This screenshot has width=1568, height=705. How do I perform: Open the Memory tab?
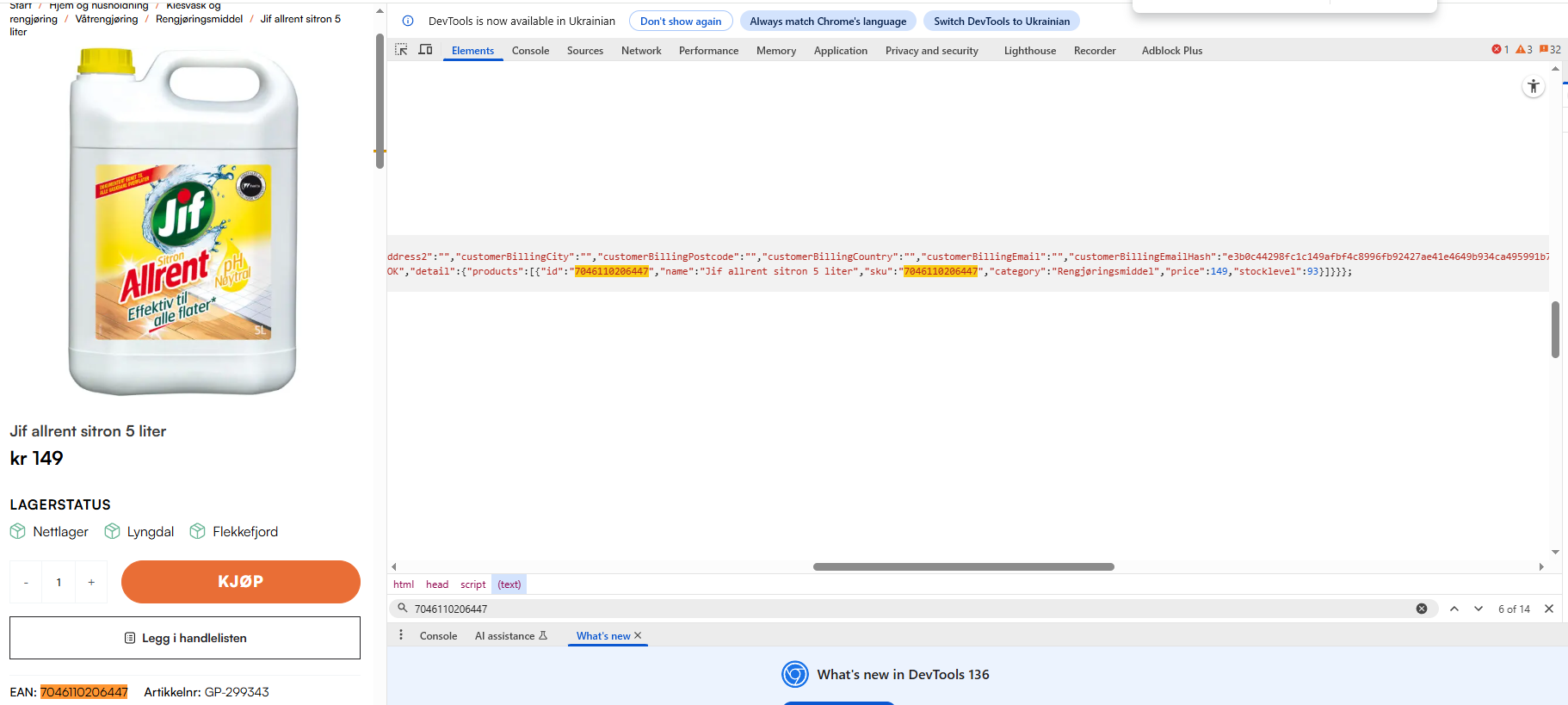click(x=776, y=51)
